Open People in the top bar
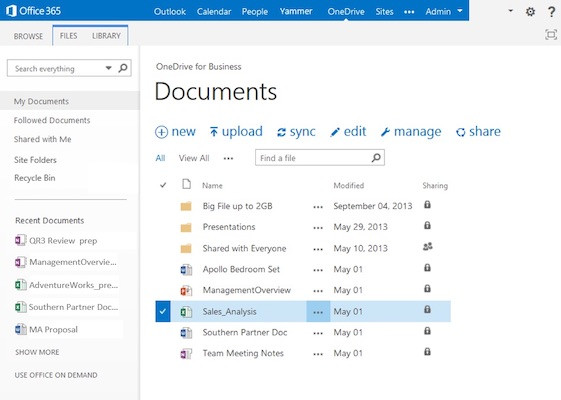This screenshot has height=400, width=561. click(255, 11)
